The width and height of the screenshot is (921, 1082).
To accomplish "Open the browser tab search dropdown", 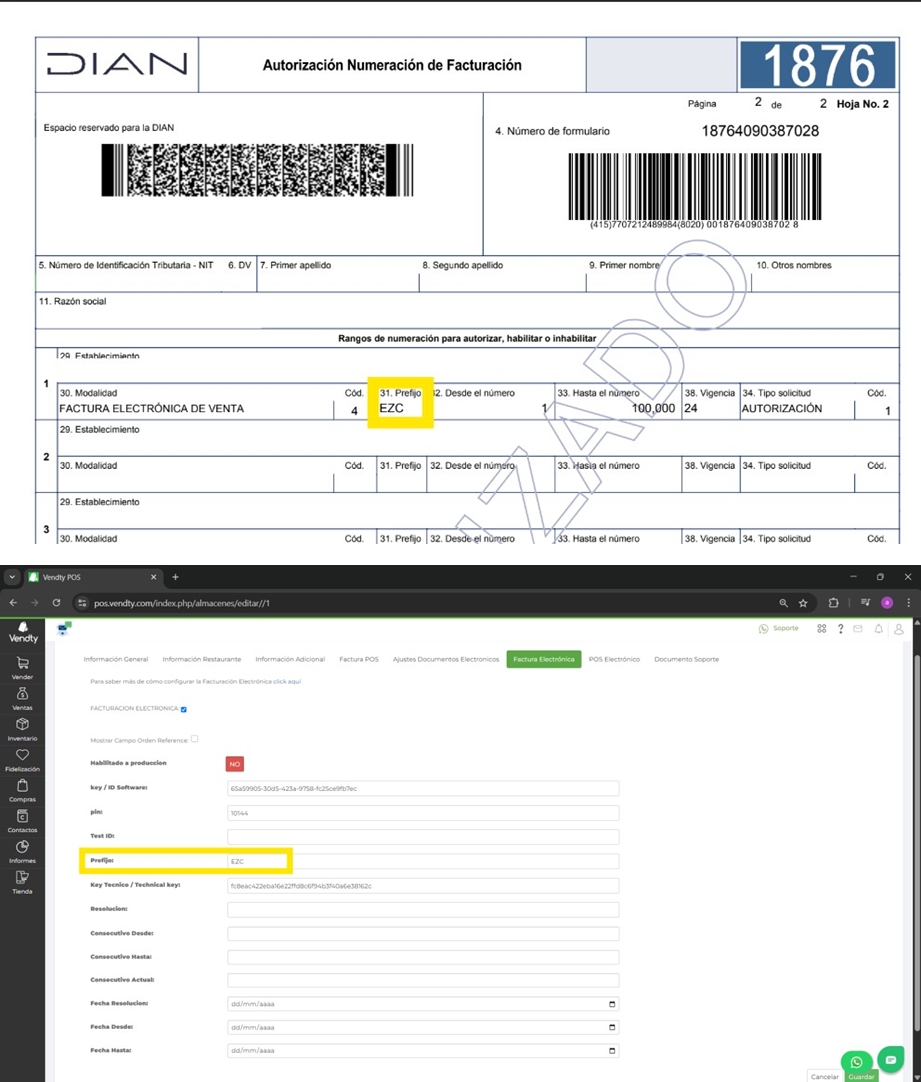I will click(12, 577).
